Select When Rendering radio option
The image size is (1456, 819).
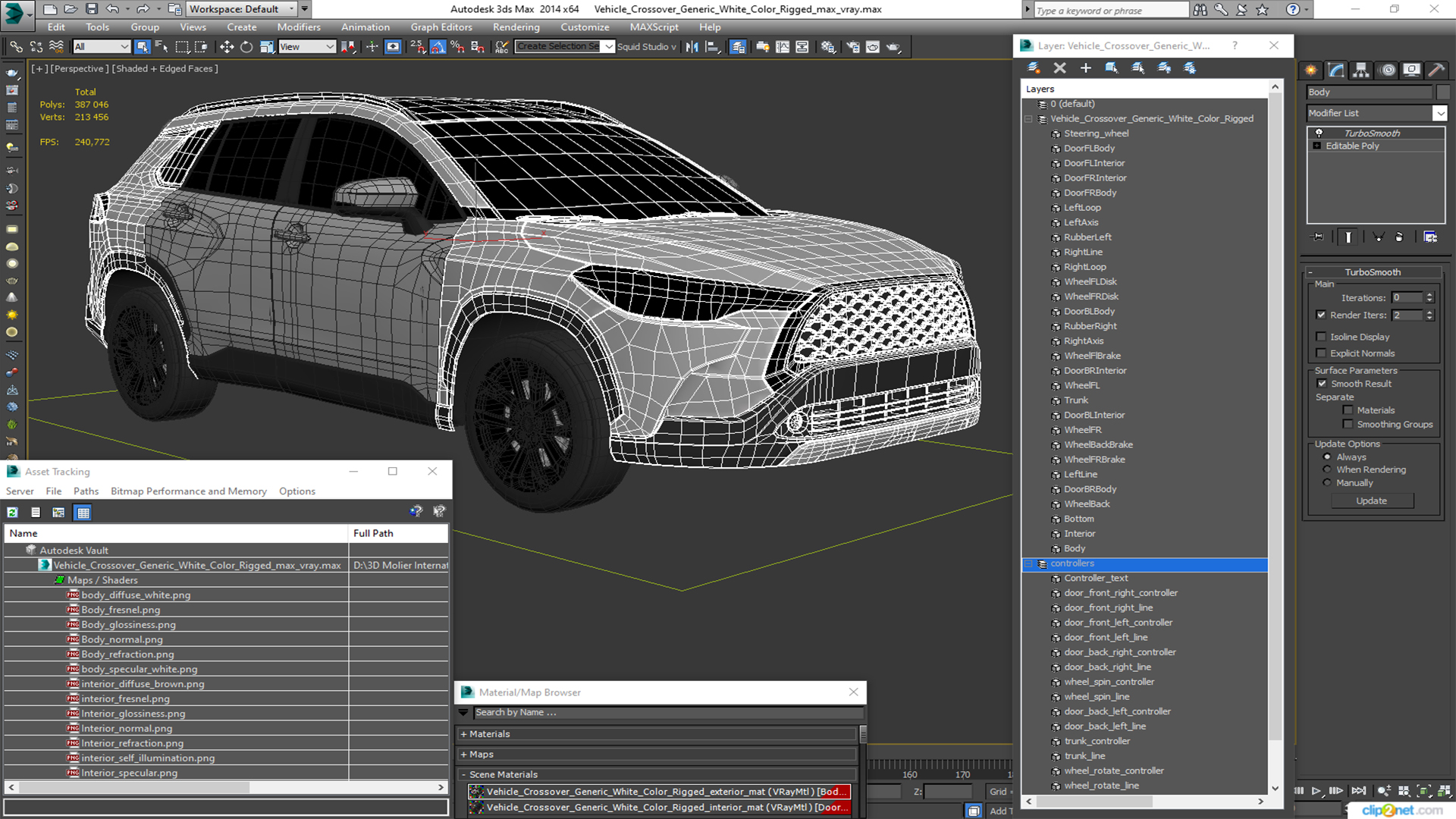pos(1327,470)
